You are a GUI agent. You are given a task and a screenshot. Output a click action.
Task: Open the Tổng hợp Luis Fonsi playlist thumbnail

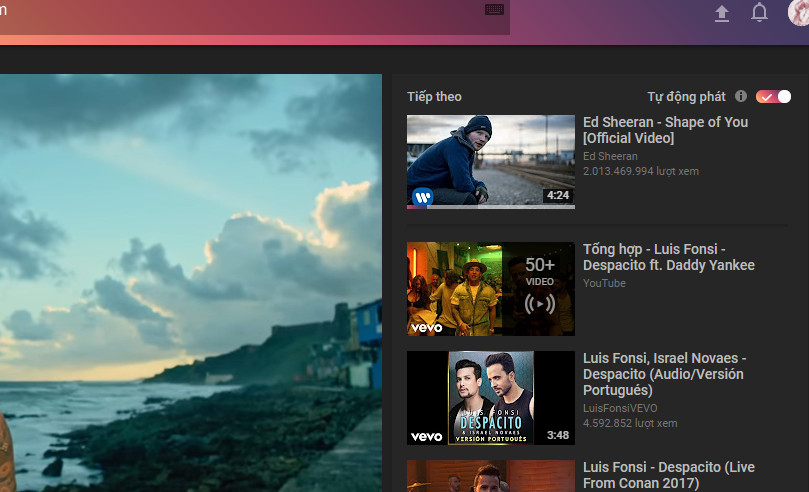(x=491, y=289)
